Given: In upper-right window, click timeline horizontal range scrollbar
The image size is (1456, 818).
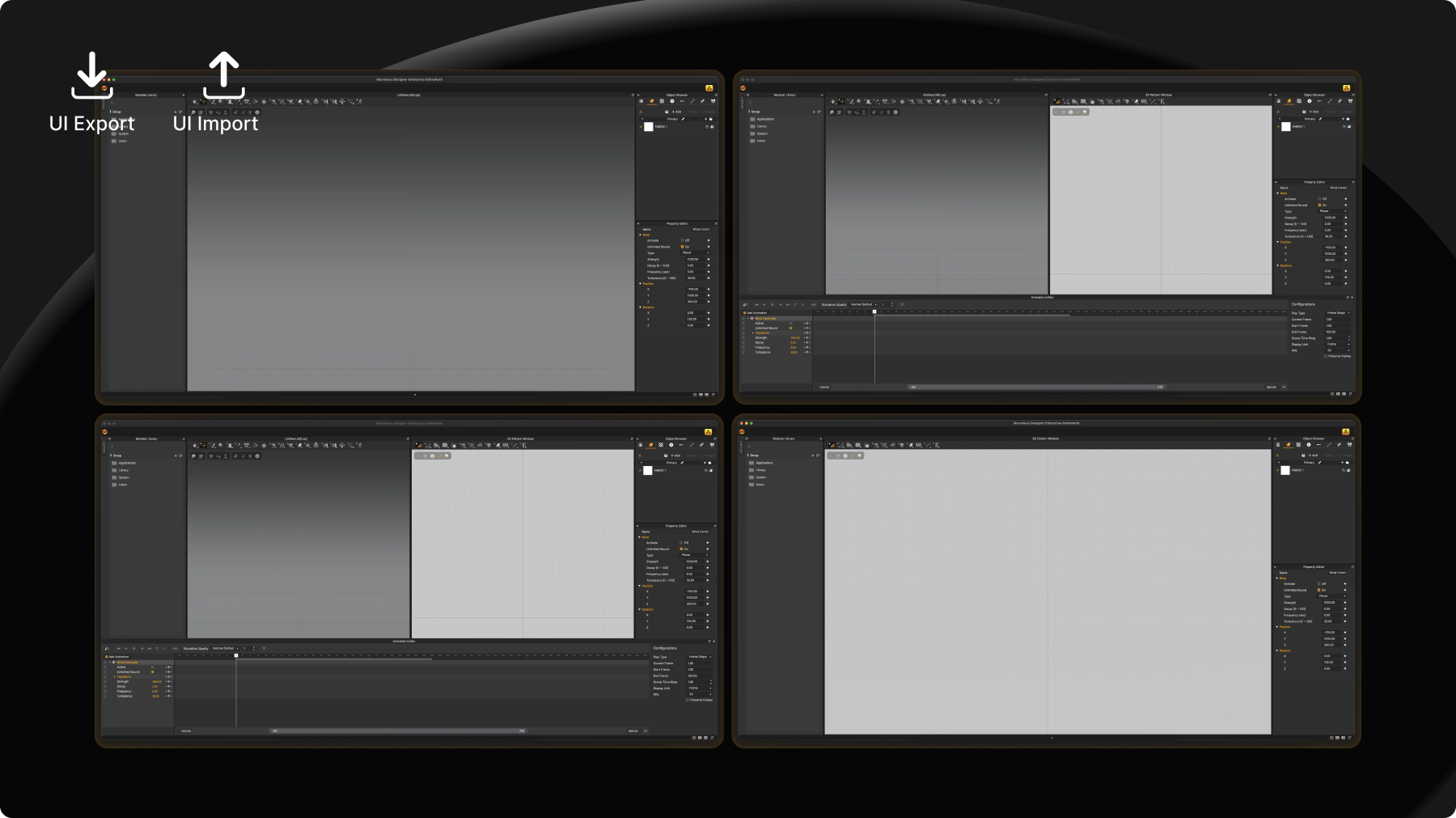Looking at the screenshot, I should [1036, 387].
